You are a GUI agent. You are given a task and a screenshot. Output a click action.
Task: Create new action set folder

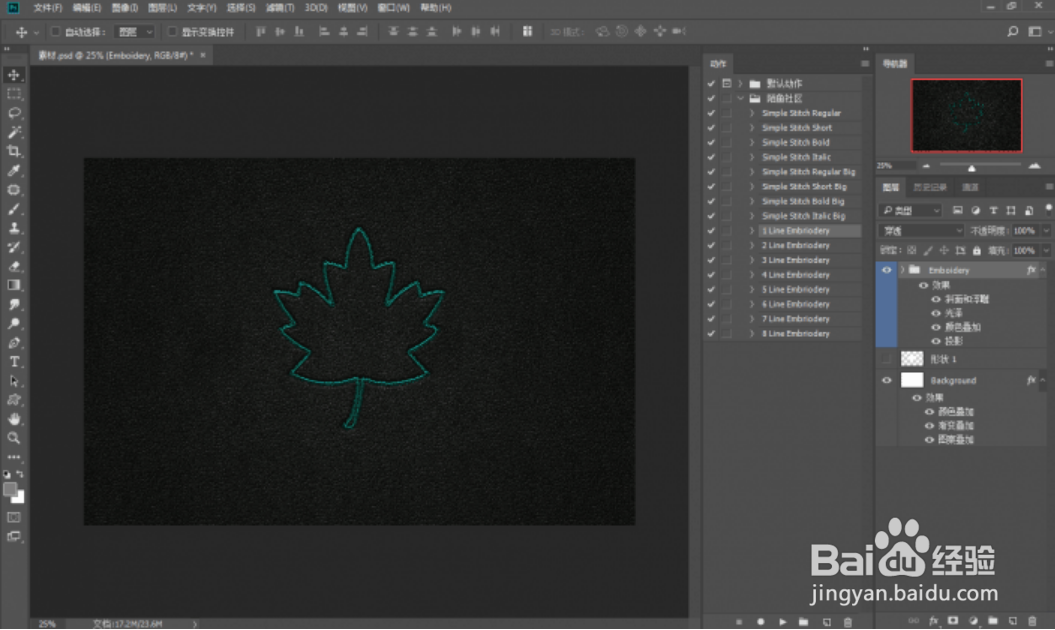pos(803,622)
